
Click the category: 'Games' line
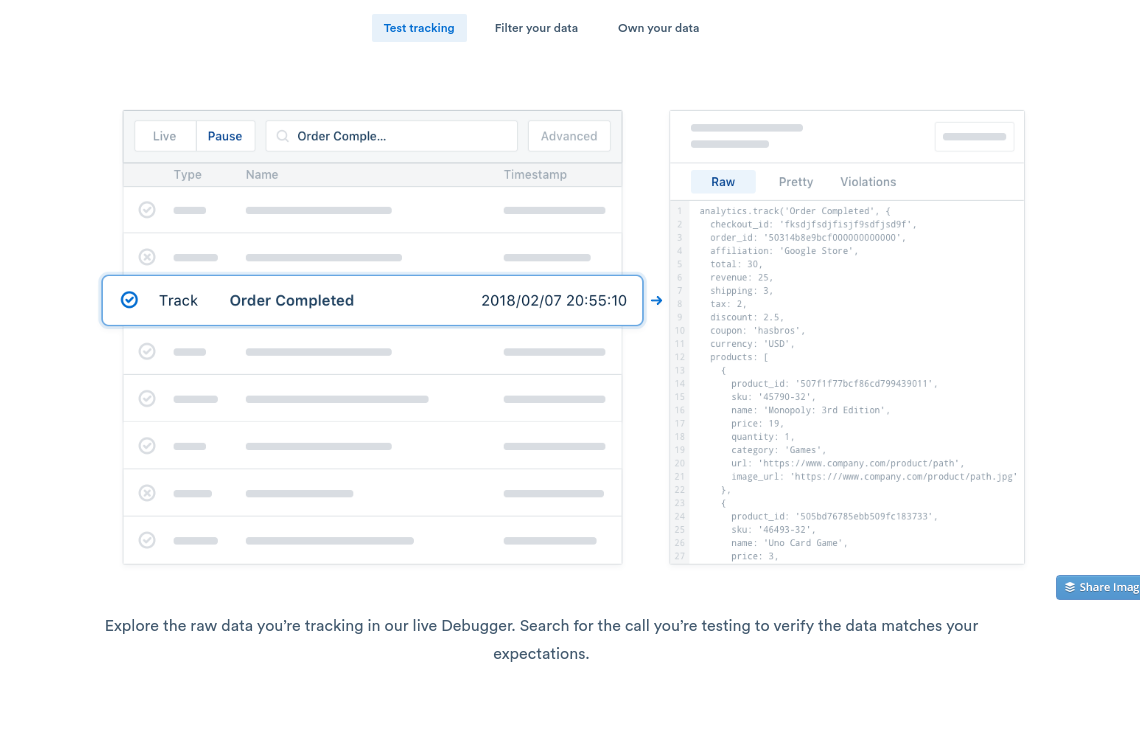(778, 450)
